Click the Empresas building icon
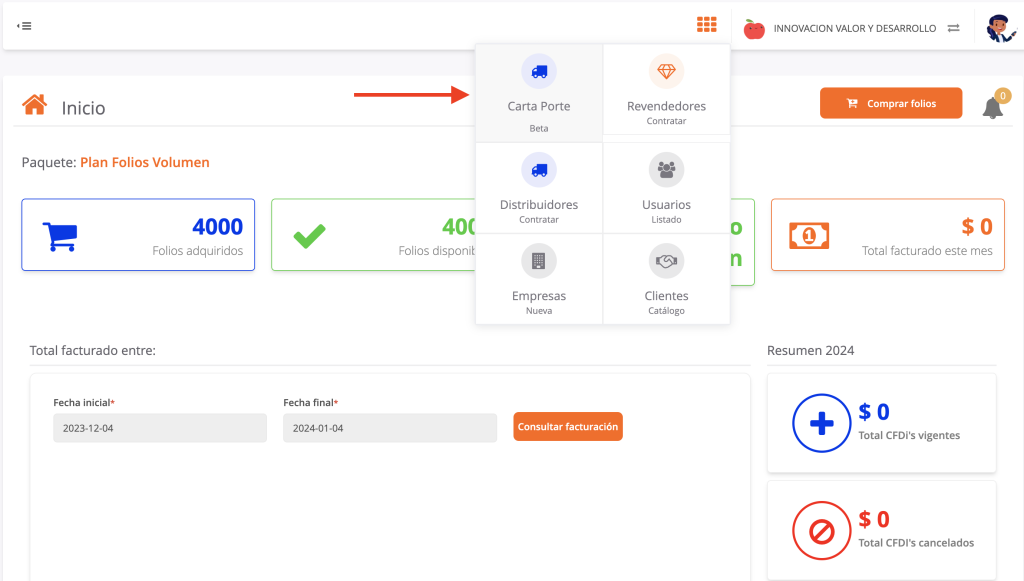 tap(539, 261)
